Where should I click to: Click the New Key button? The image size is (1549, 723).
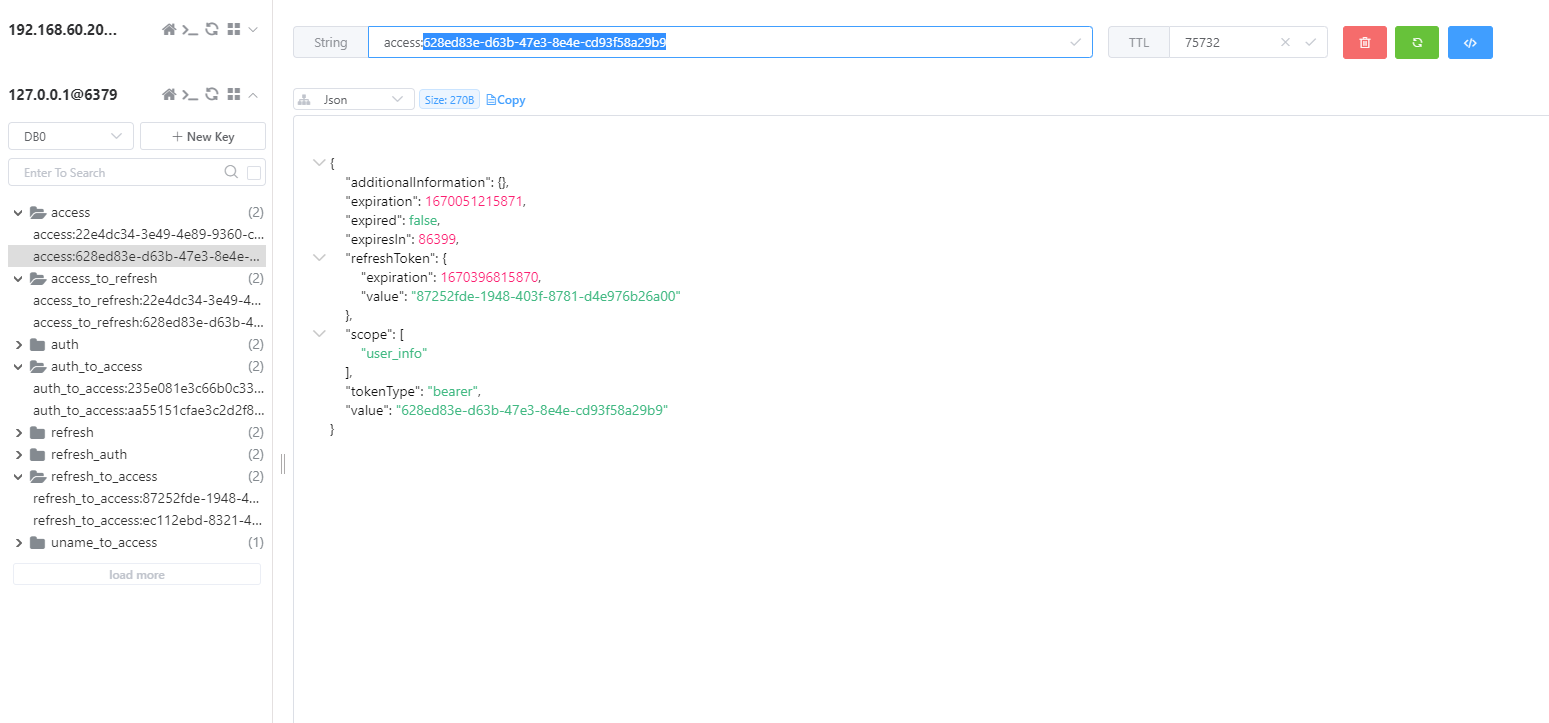(x=203, y=136)
